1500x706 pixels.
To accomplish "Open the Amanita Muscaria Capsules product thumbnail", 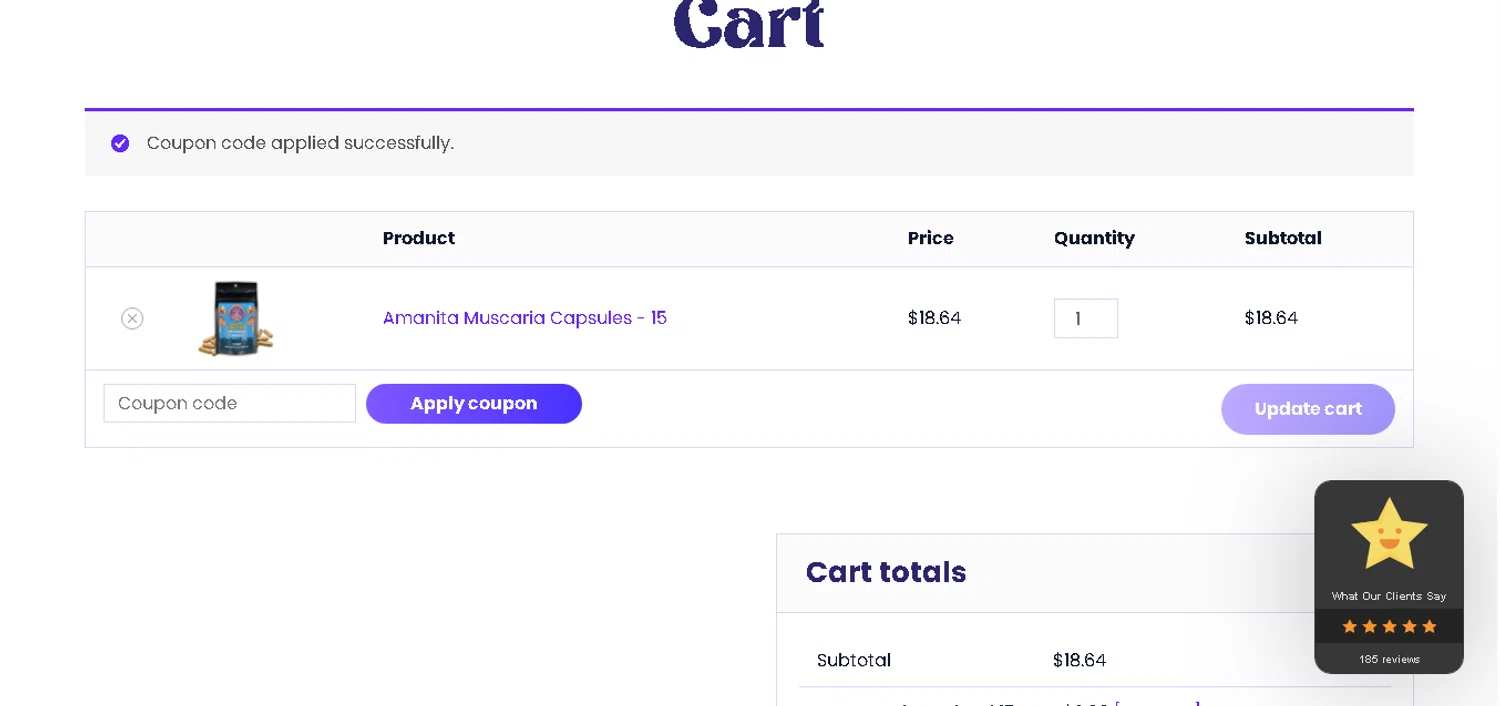I will click(236, 318).
